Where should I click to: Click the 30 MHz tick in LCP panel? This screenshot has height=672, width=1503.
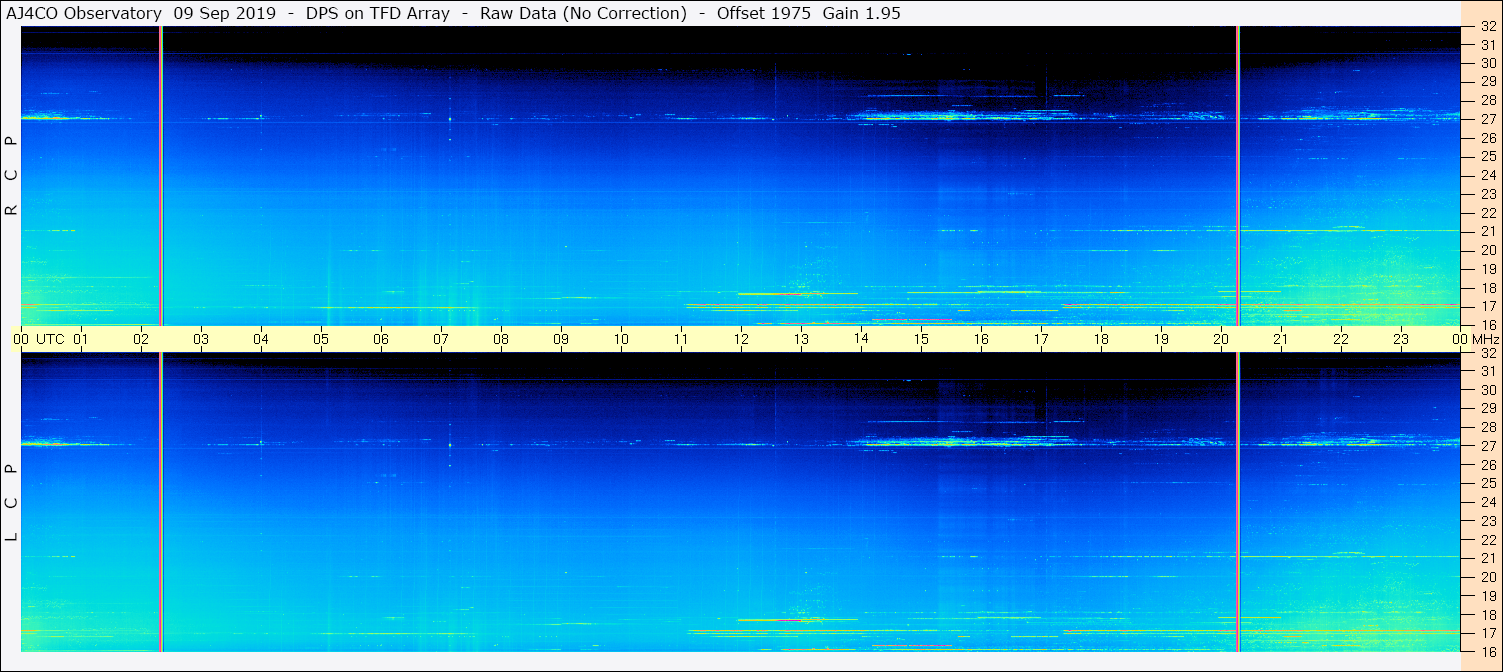(x=1488, y=390)
